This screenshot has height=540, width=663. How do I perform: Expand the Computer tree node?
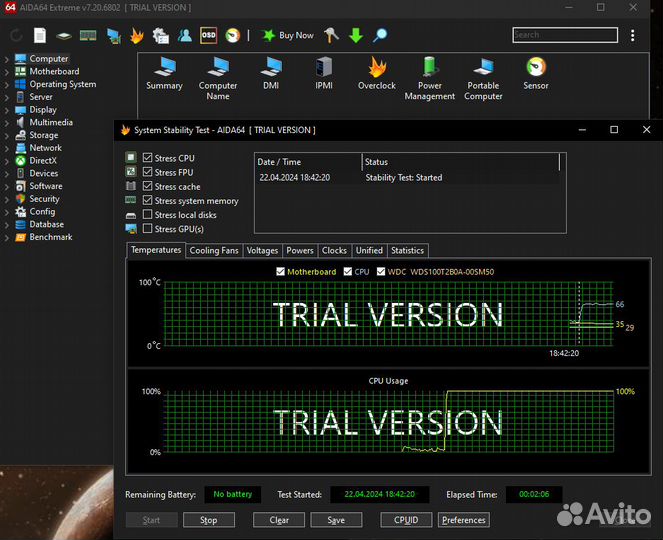tap(6, 59)
